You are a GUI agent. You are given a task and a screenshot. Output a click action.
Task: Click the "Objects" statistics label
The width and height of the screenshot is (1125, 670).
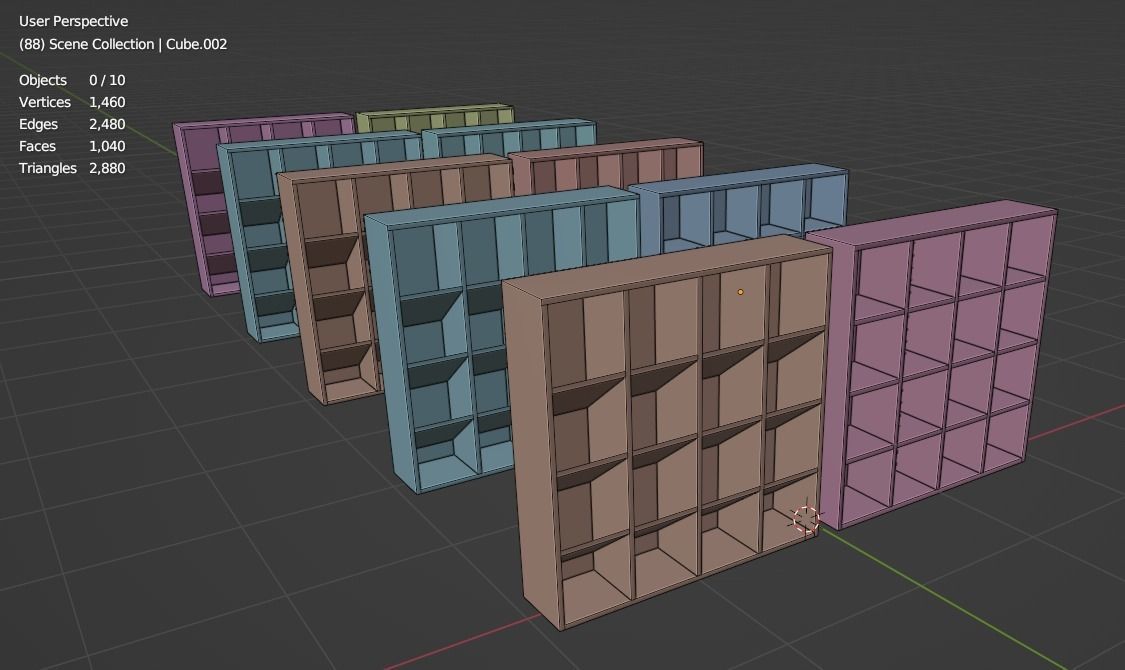42,80
